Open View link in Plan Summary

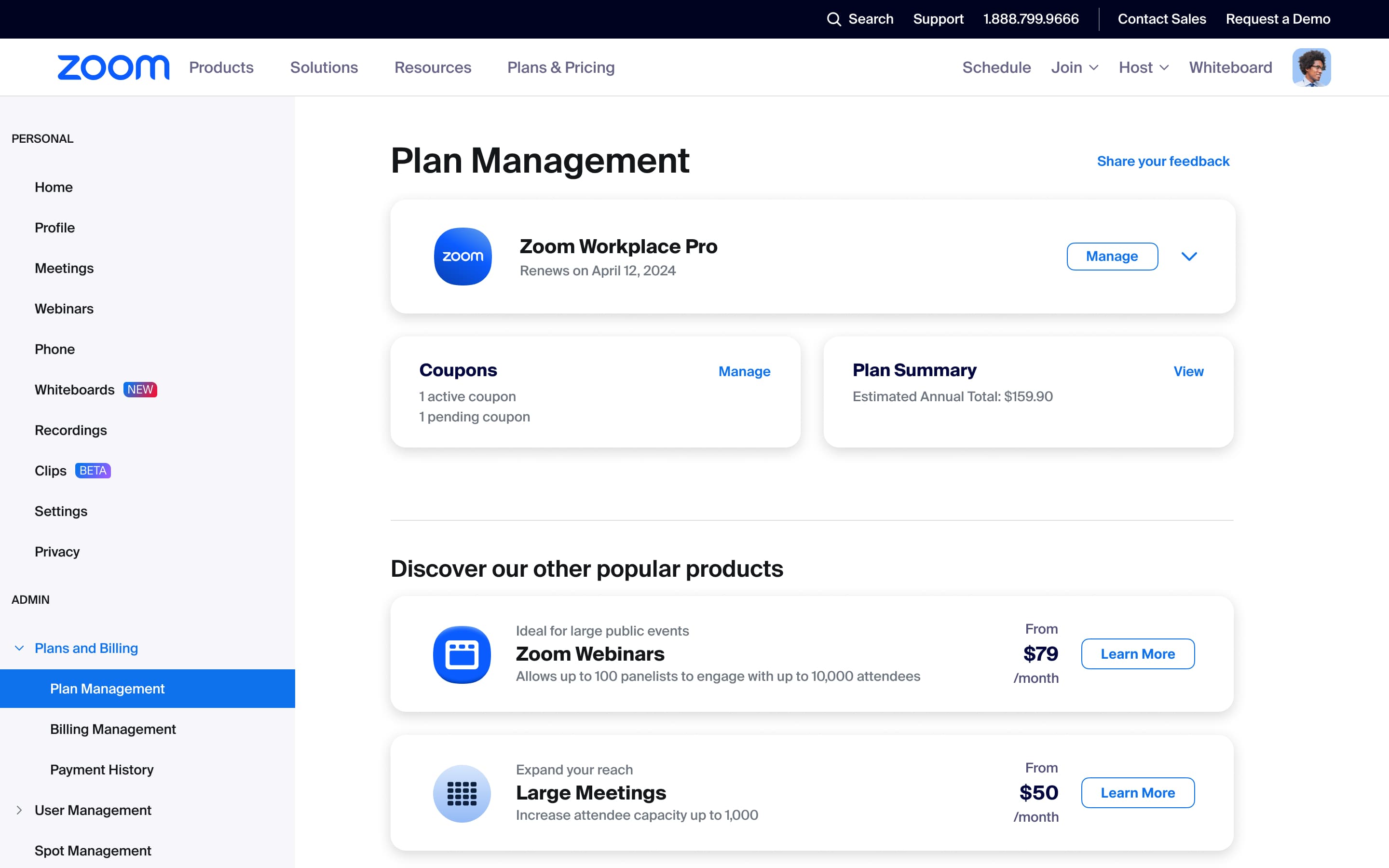point(1188,371)
